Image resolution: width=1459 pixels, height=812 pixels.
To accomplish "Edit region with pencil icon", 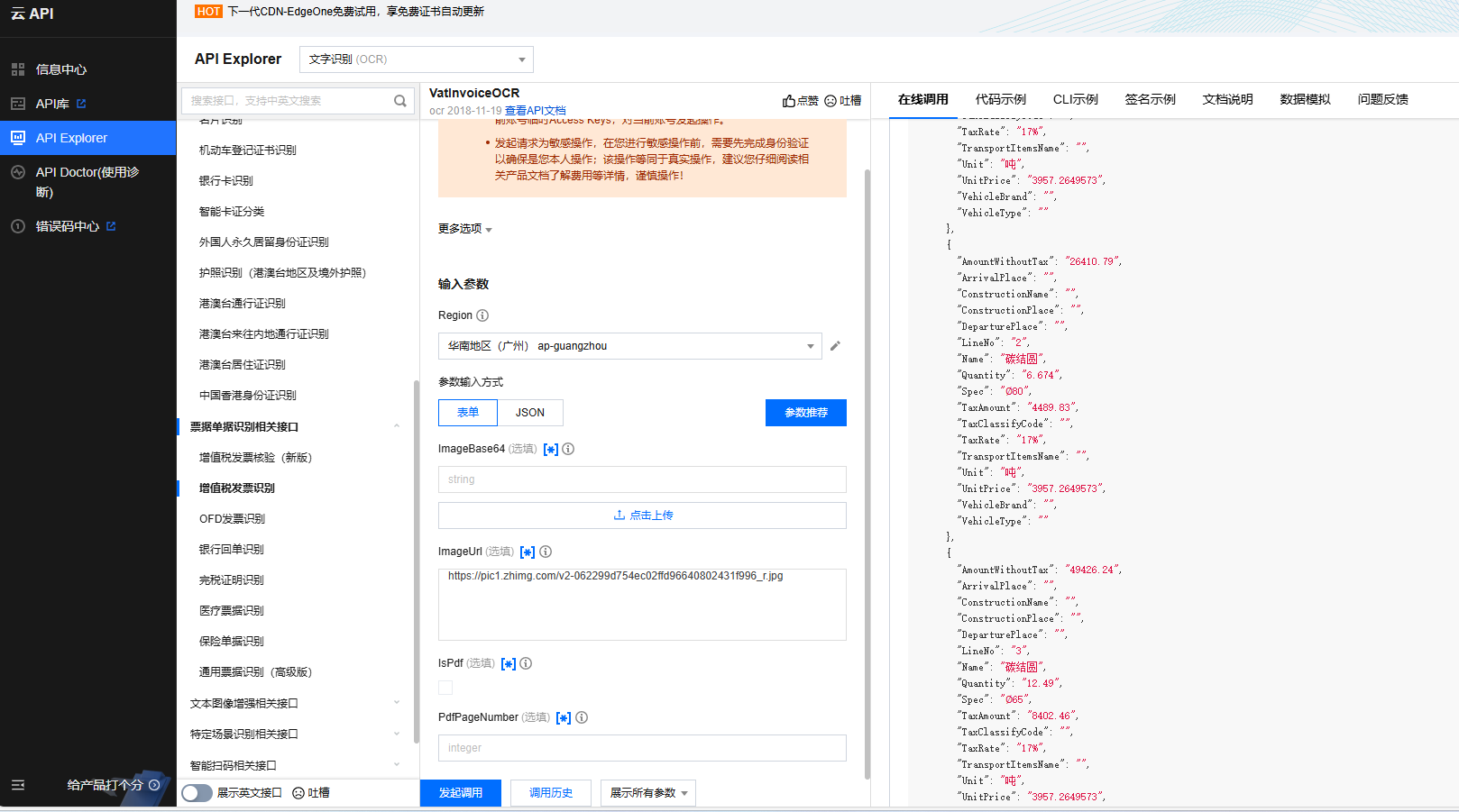I will (835, 346).
